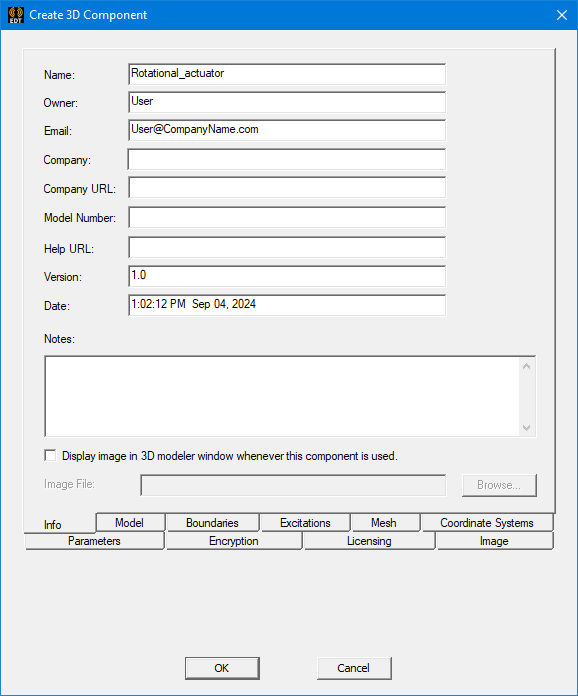Screen dimensions: 578x696
Task: Go to the Mesh tab
Action: (x=384, y=522)
